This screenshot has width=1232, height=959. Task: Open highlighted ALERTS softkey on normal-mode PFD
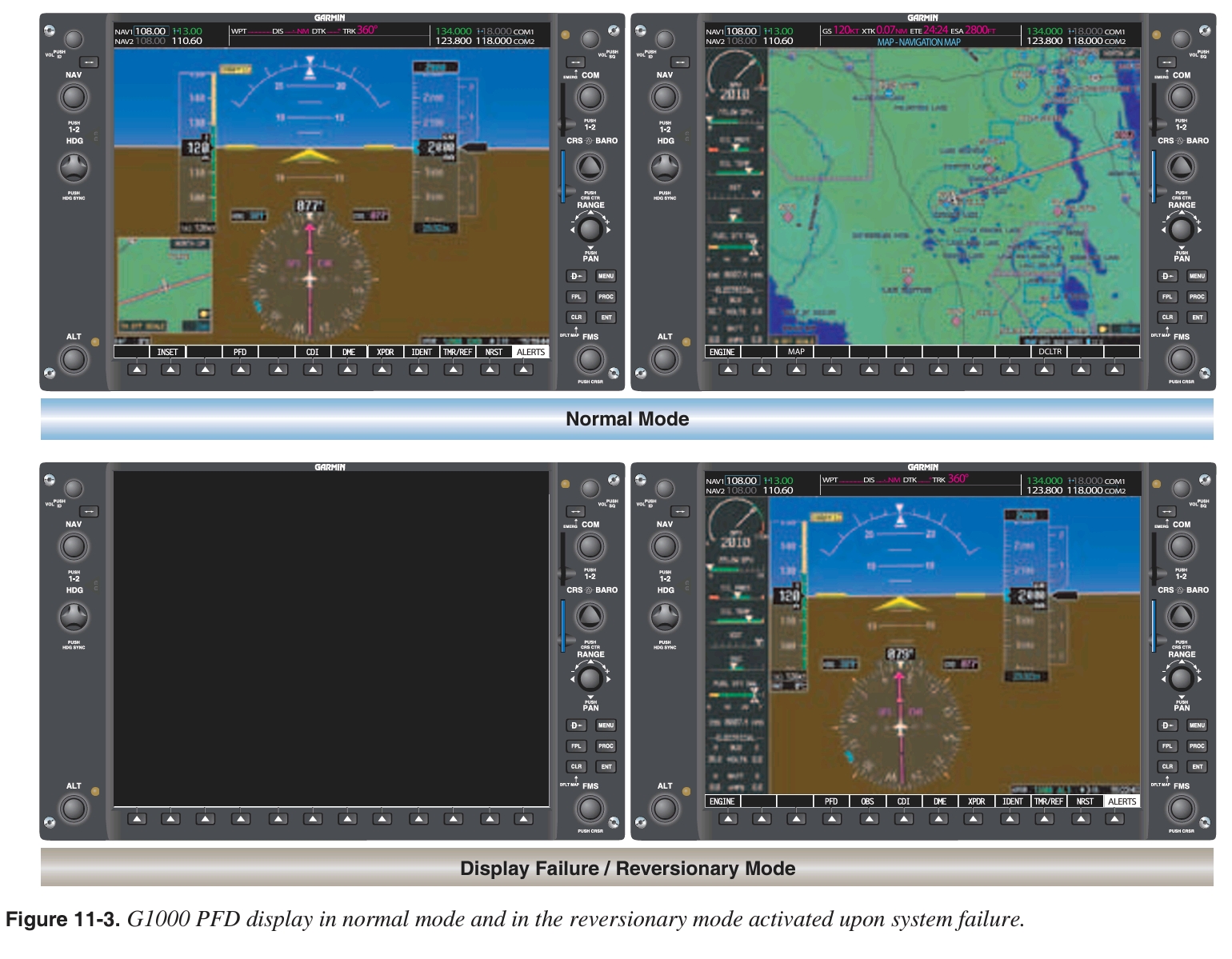click(530, 352)
